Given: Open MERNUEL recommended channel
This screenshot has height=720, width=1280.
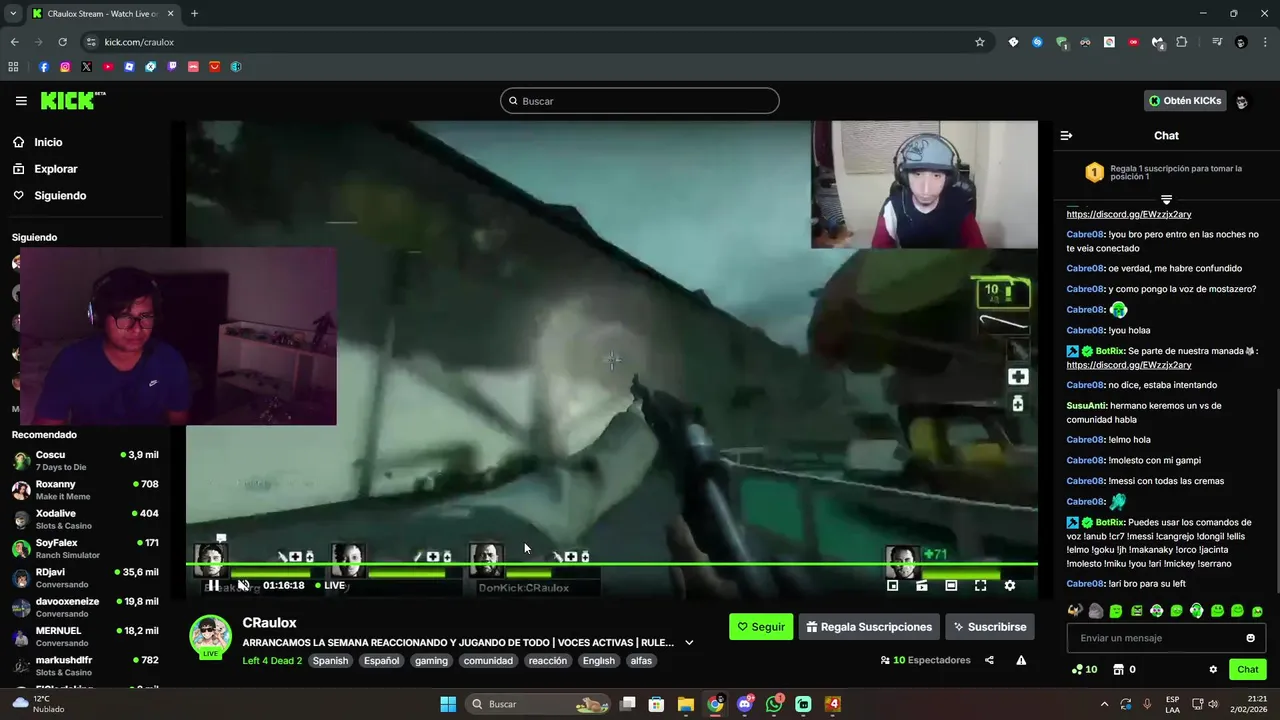Looking at the screenshot, I should [x=85, y=636].
